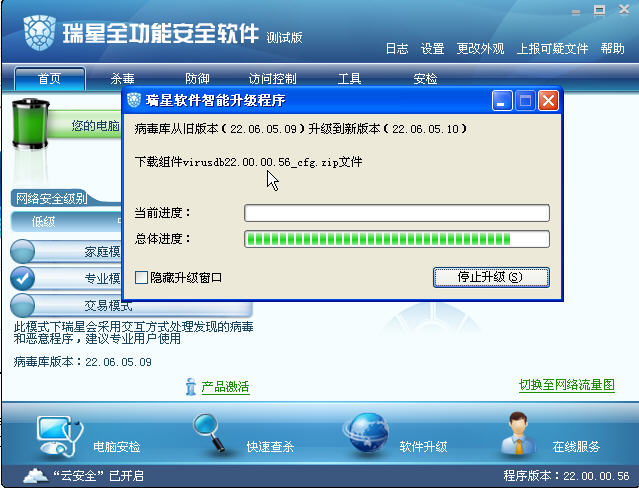The image size is (639, 488).
Task: Click the 下载组件virusdb22.00.00.56_cfg.zip文件 text
Action: pyautogui.click(x=248, y=162)
